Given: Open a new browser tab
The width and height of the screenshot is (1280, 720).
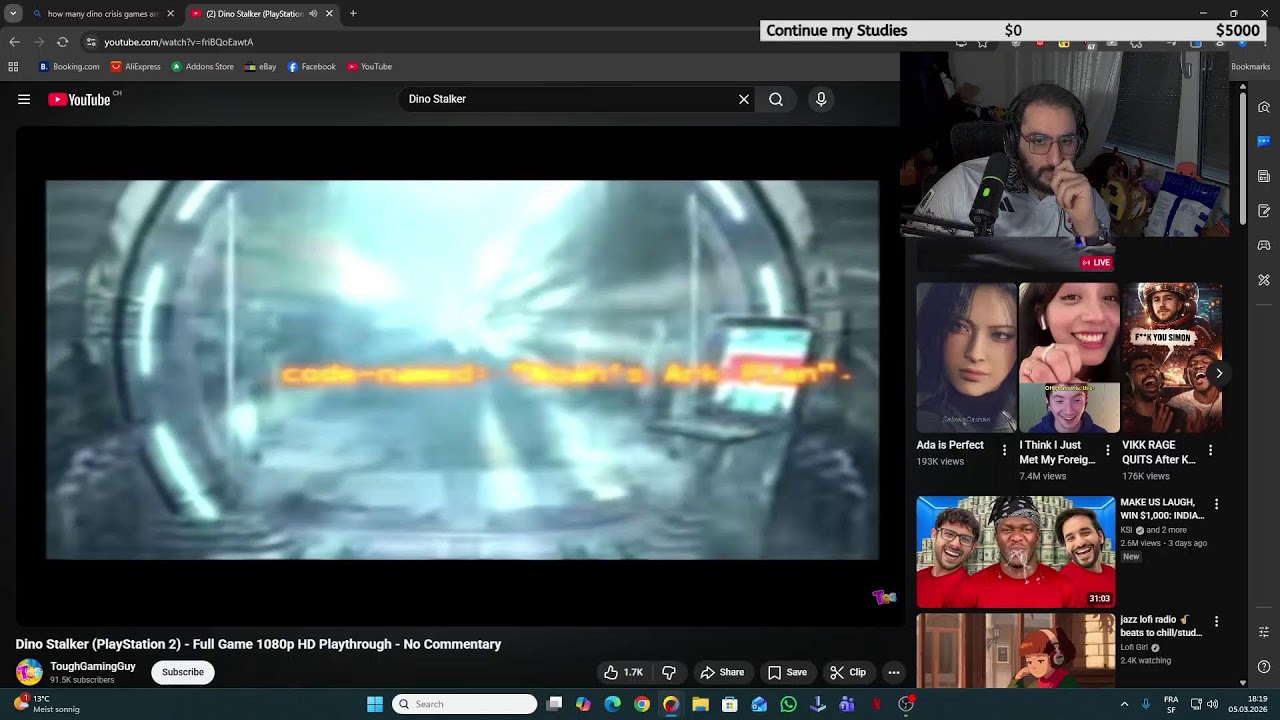Looking at the screenshot, I should click(x=353, y=14).
